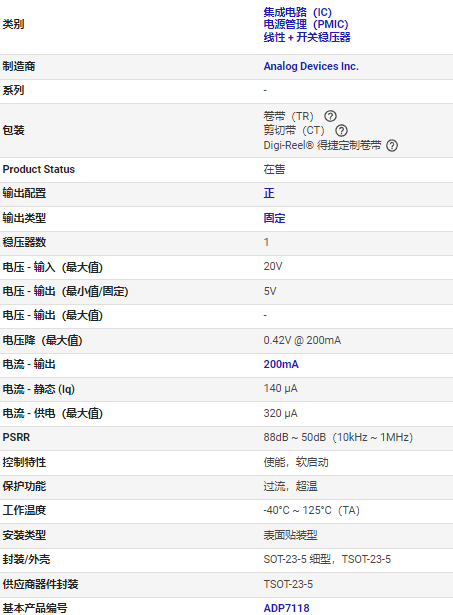Image resolution: width=453 pixels, height=615 pixels.
Task: Click the 140 µA quiescent current value
Action: (280, 389)
